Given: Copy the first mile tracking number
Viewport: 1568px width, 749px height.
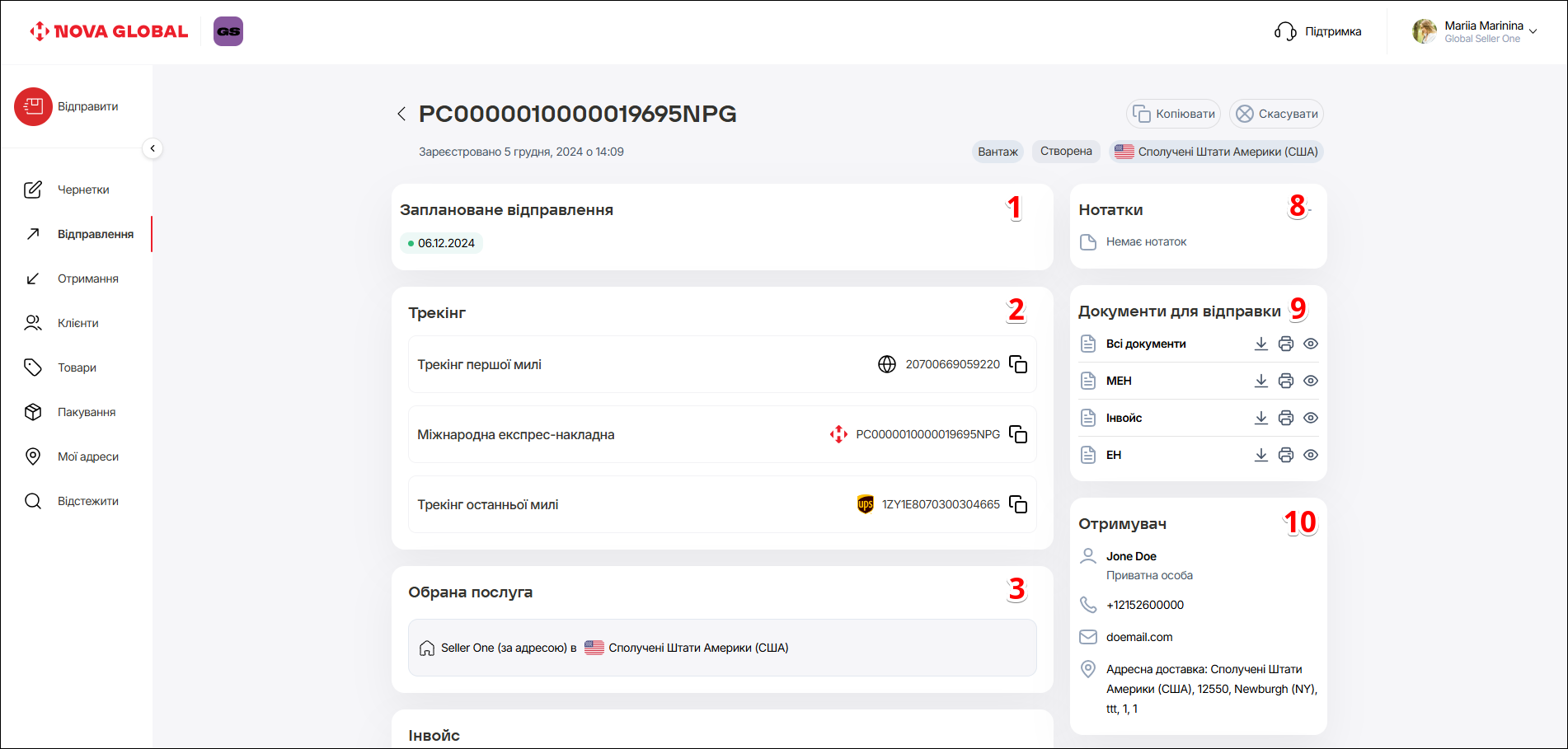Looking at the screenshot, I should (1018, 364).
